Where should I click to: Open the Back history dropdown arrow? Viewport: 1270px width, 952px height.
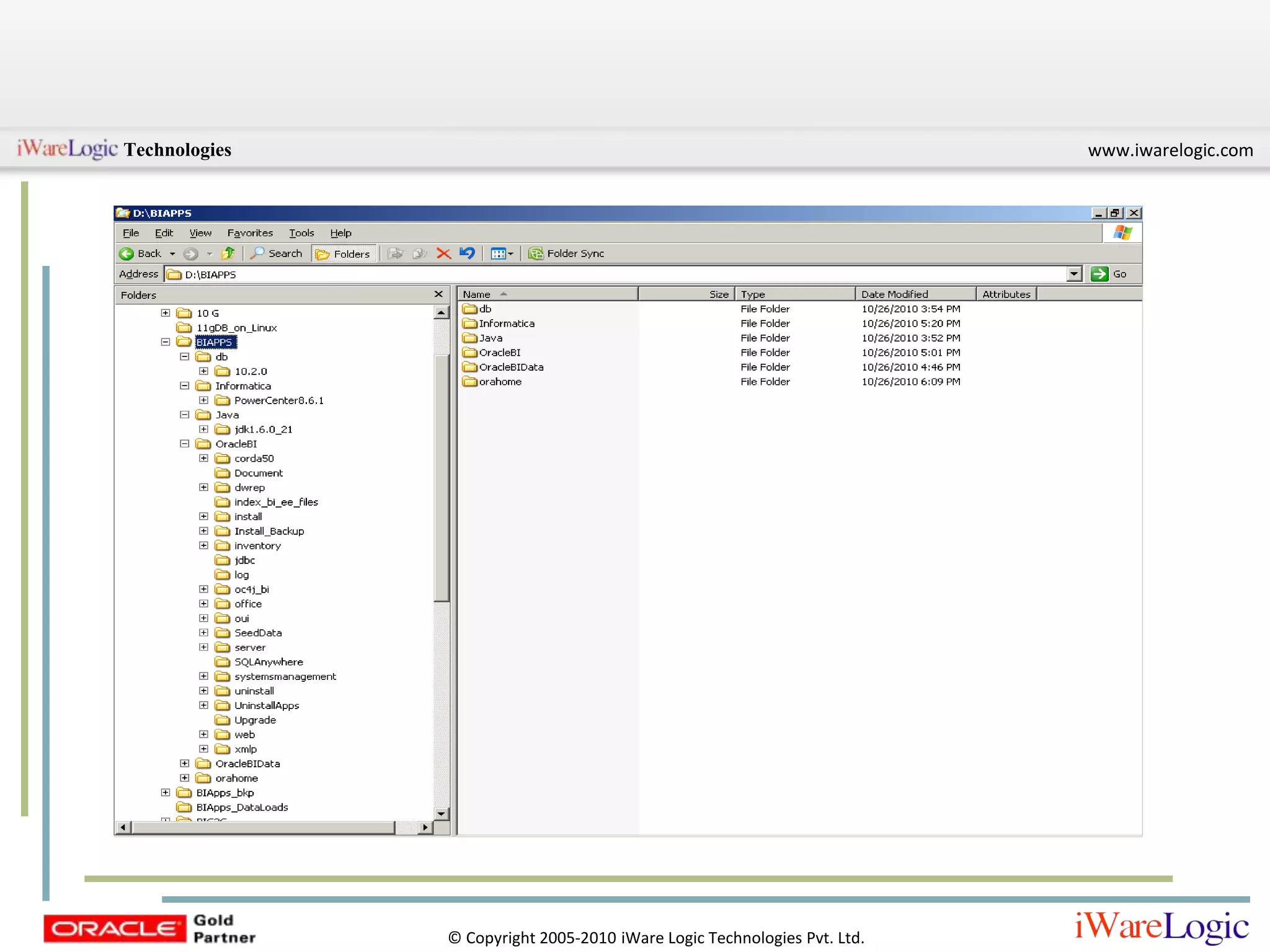[x=172, y=253]
